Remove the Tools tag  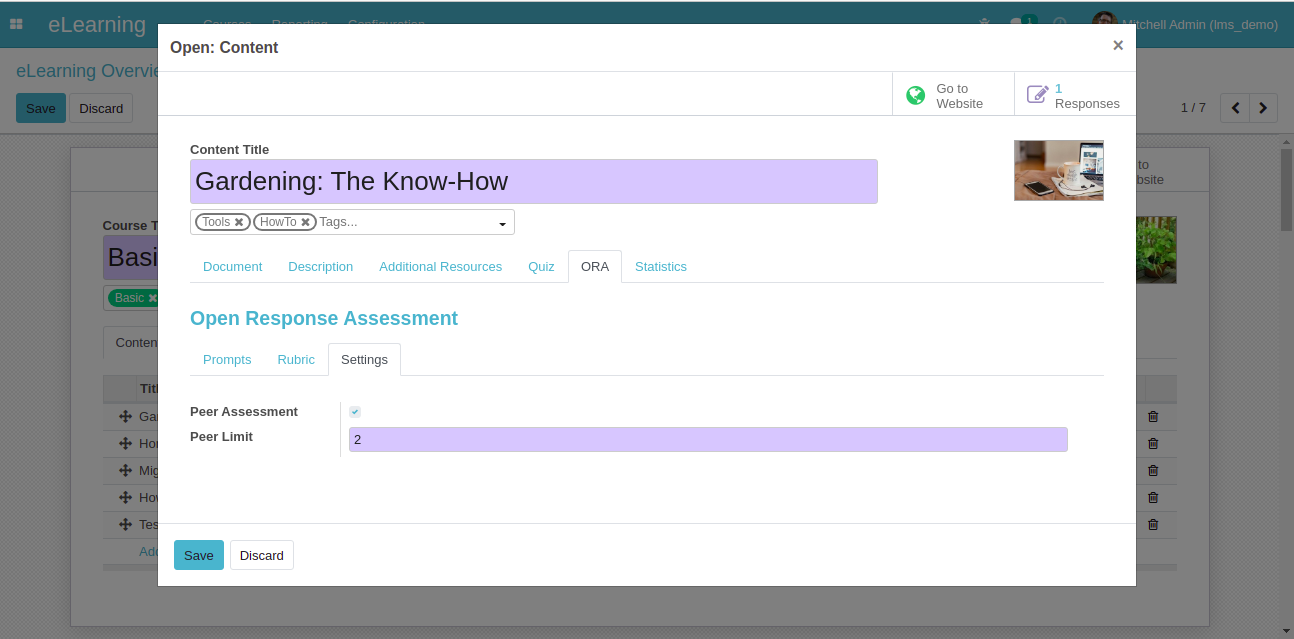[x=239, y=222]
